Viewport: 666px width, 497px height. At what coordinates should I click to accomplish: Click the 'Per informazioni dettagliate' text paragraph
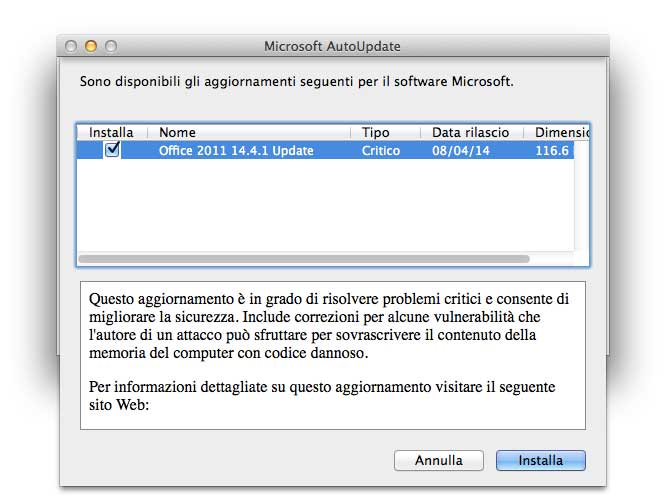[321, 396]
